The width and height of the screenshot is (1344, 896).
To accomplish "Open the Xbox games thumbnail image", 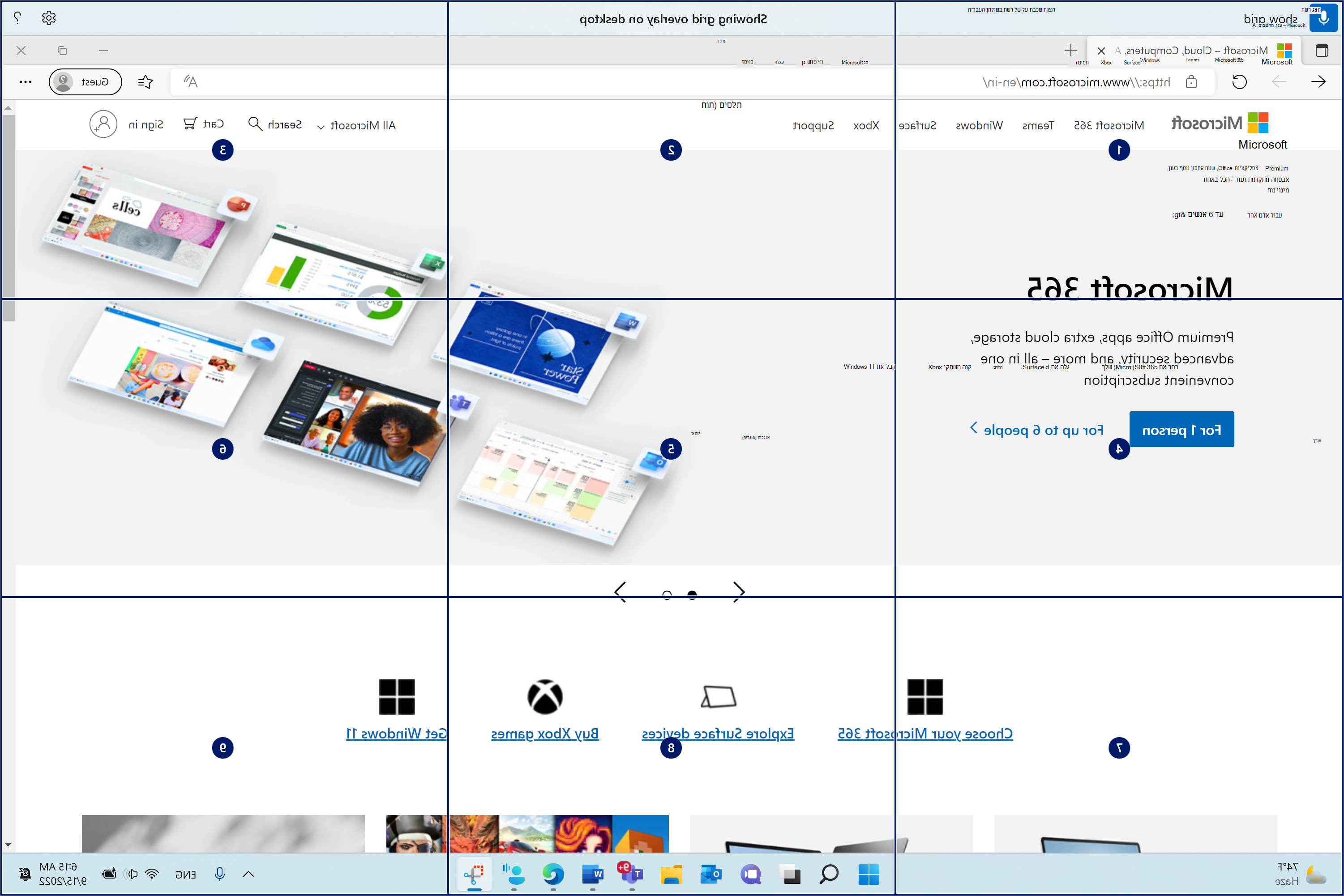I will tap(528, 834).
